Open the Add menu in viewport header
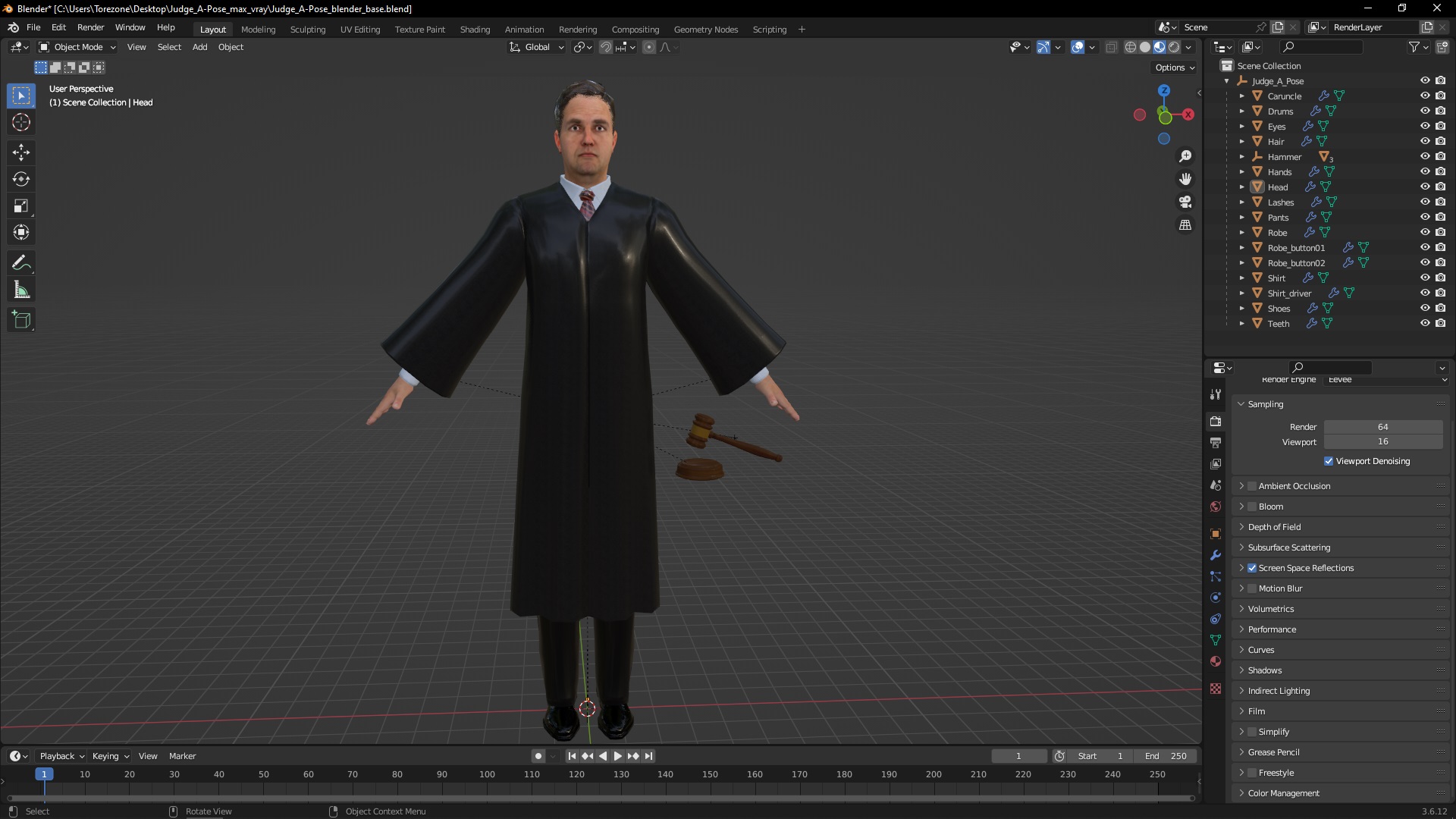The height and width of the screenshot is (819, 1456). pyautogui.click(x=199, y=47)
